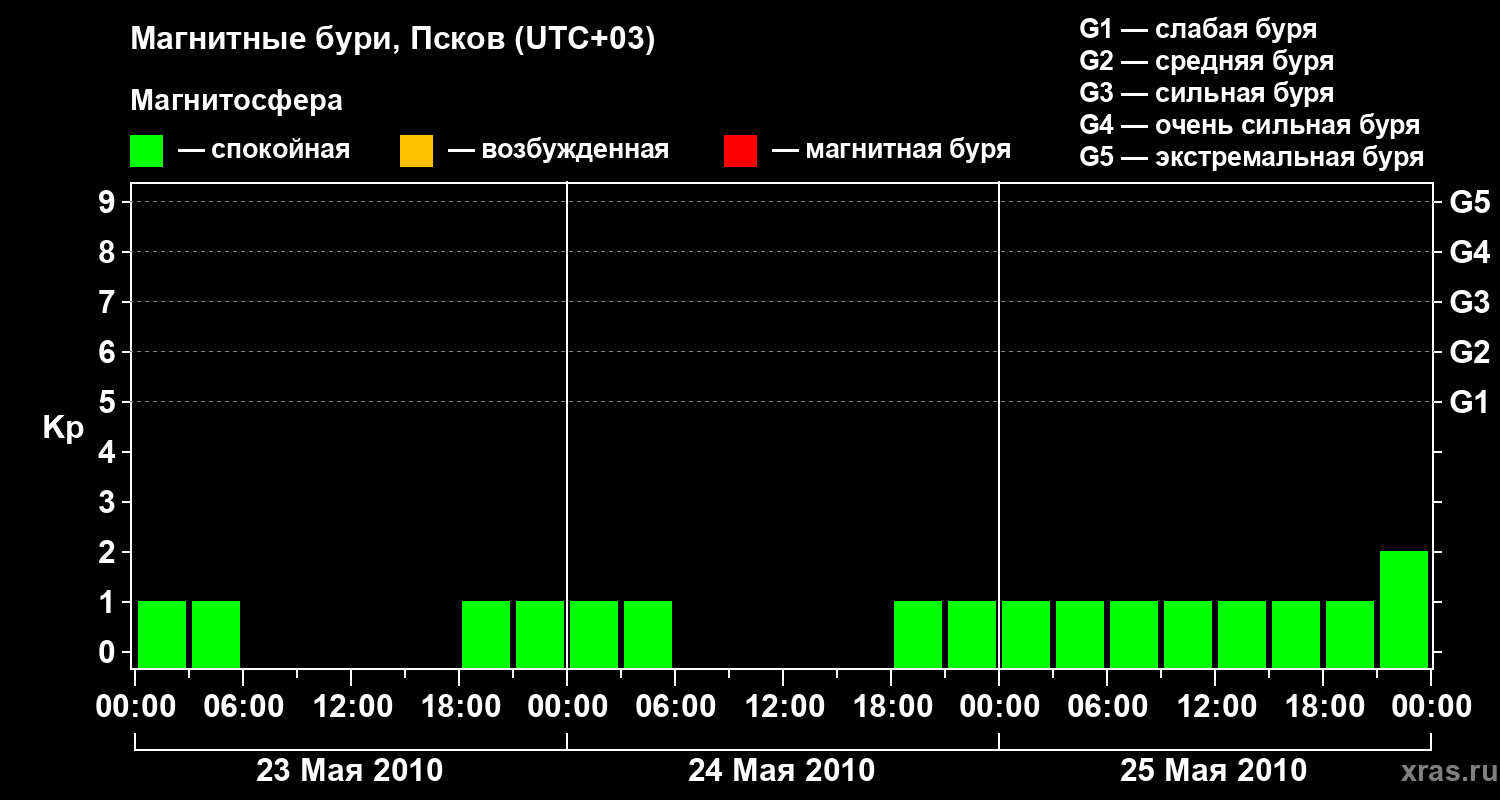Click the right-axis 'G2' label
This screenshot has width=1500, height=800.
pos(1470,352)
